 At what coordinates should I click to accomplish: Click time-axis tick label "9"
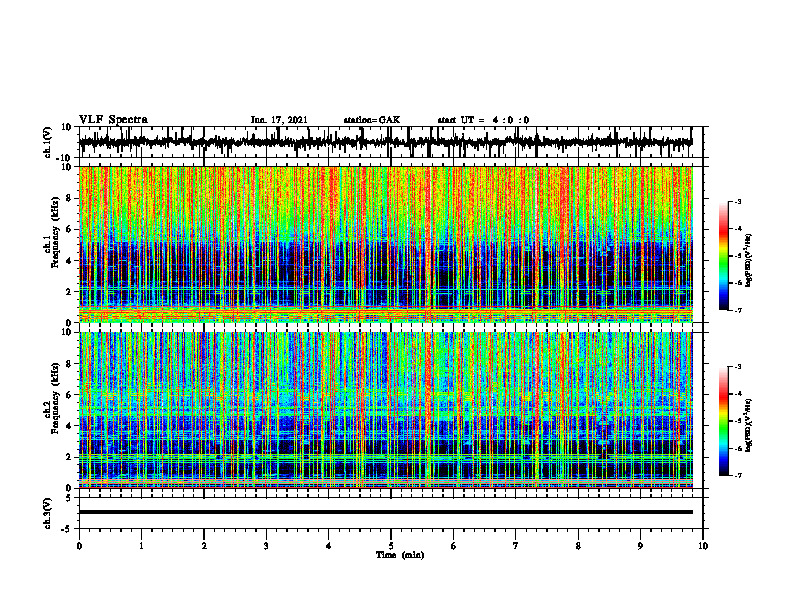[x=640, y=546]
